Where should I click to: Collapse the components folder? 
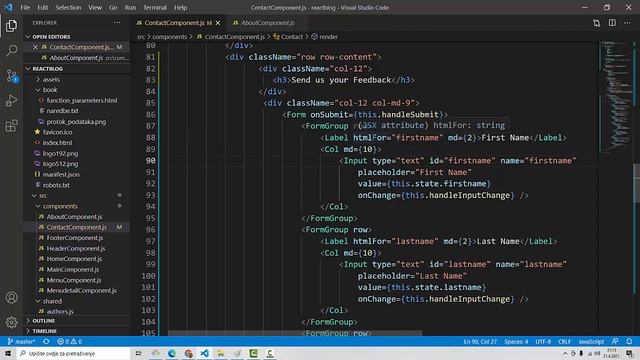(60, 206)
